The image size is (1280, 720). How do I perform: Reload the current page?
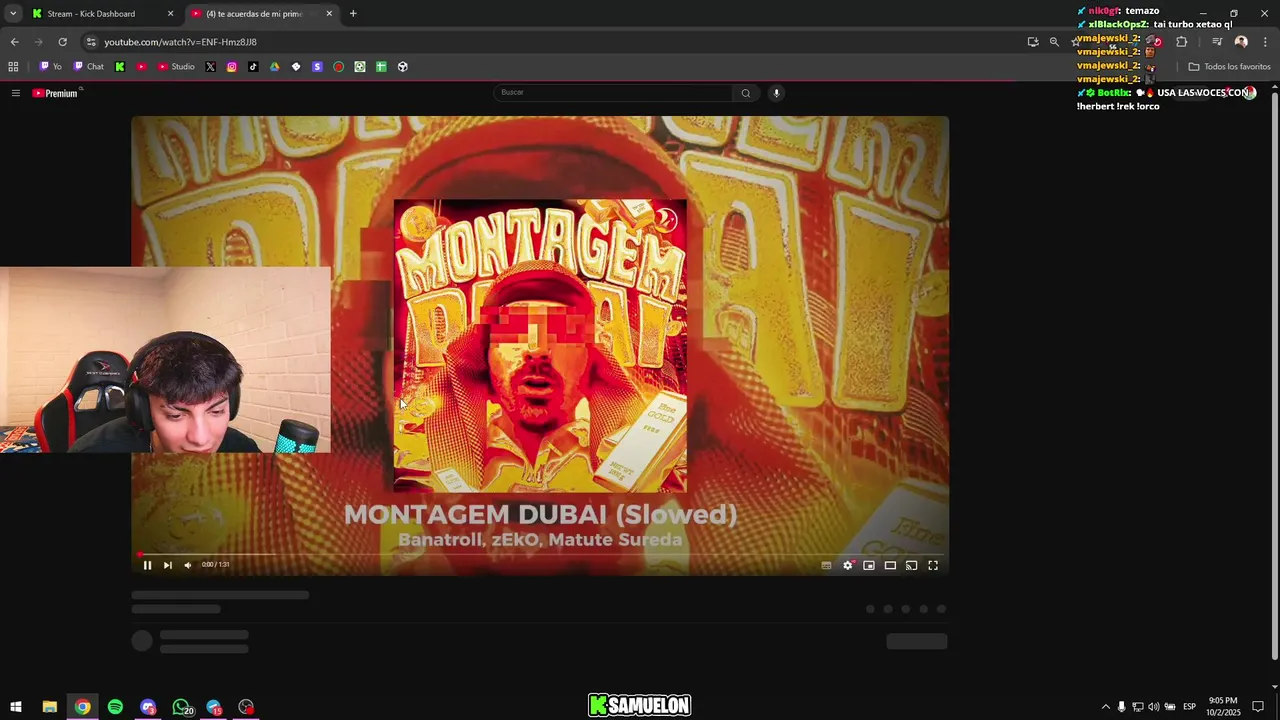tap(62, 42)
